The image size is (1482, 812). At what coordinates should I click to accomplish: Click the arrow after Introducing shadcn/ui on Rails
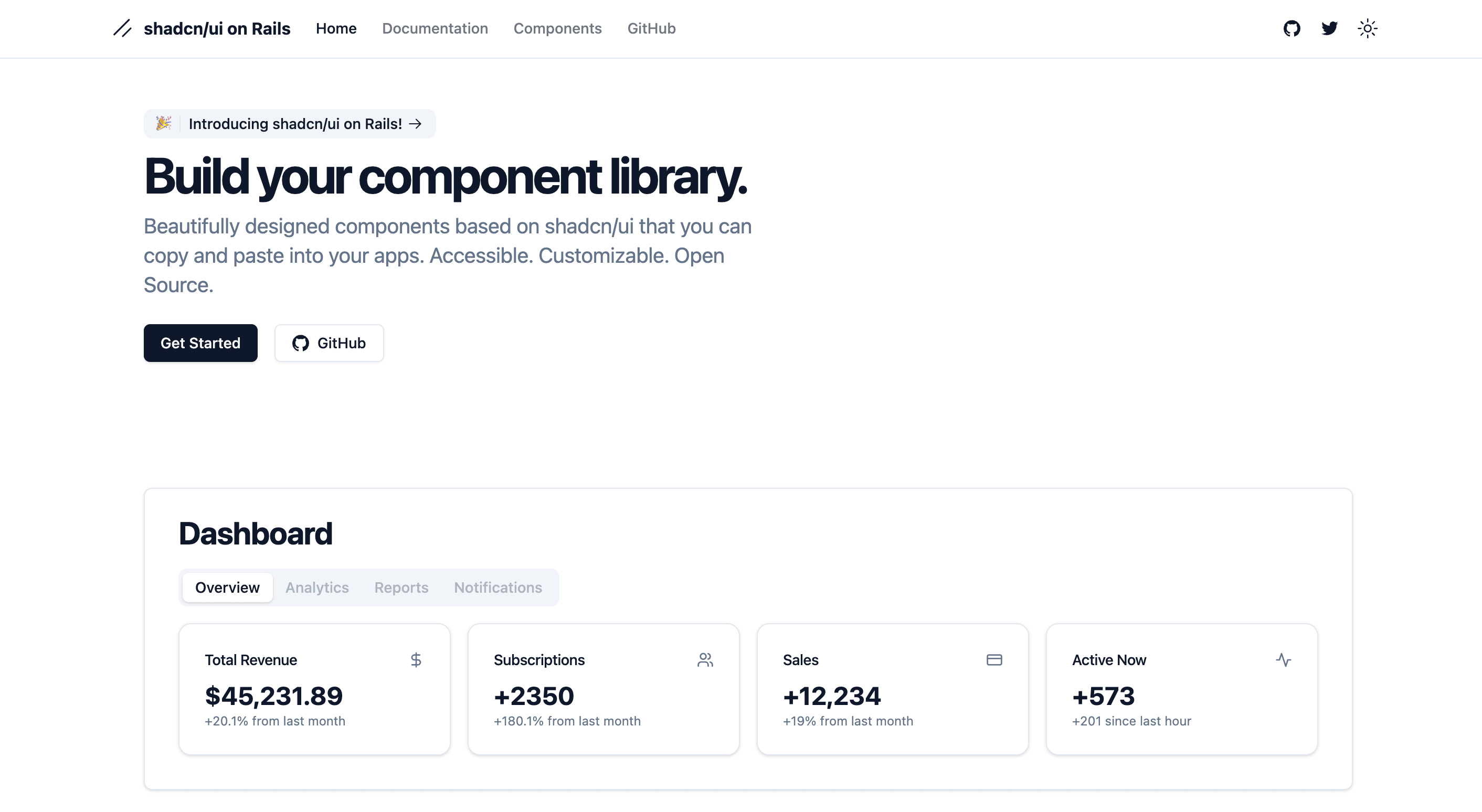(415, 124)
